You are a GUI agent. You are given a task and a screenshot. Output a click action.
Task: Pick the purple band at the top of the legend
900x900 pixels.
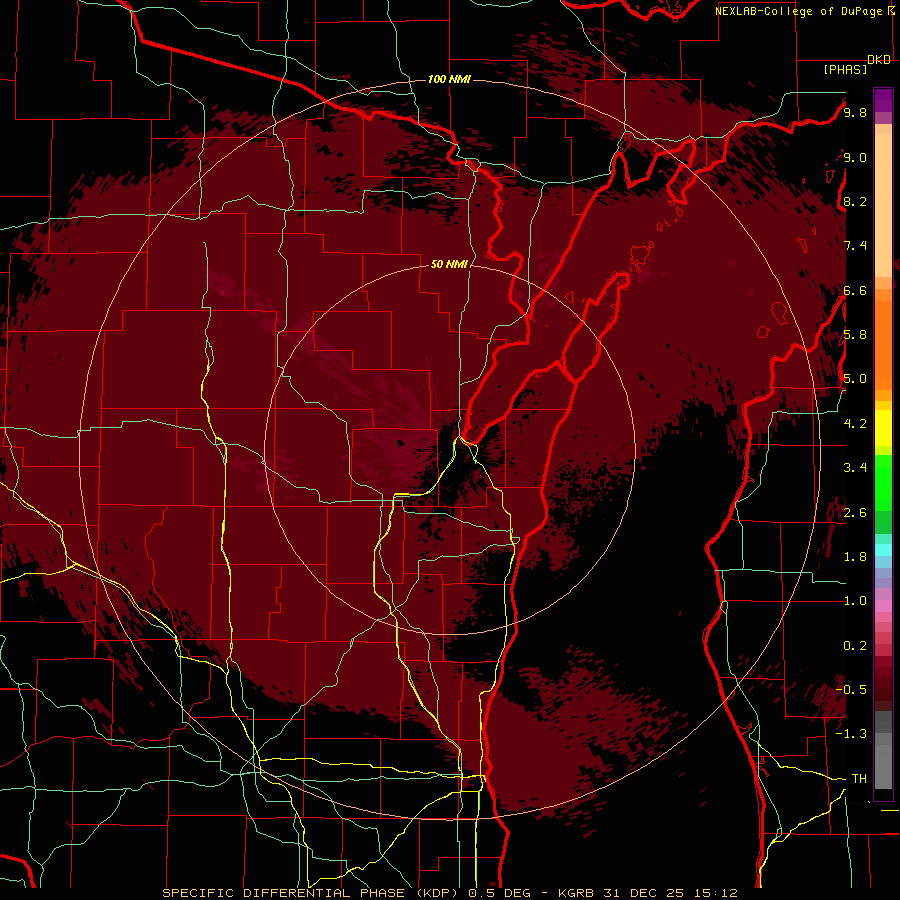pyautogui.click(x=883, y=100)
